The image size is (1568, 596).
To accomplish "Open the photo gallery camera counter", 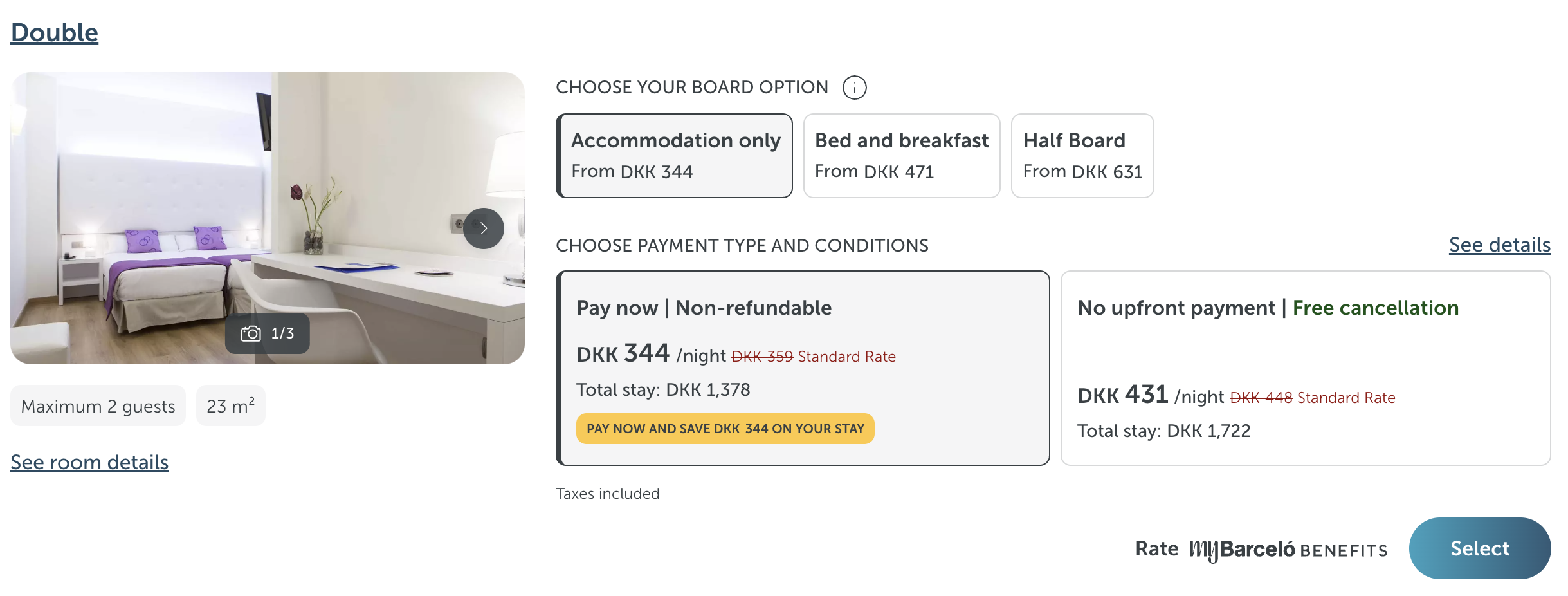I will point(267,333).
